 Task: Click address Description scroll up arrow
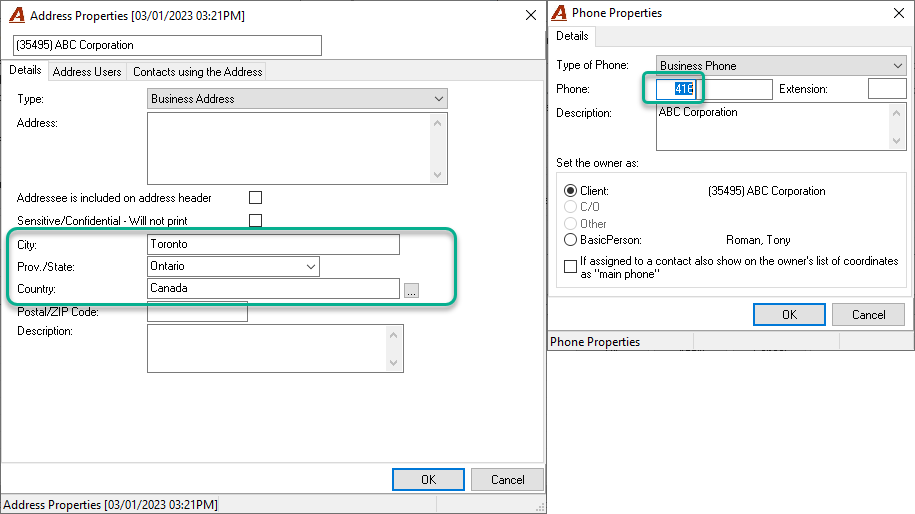pyautogui.click(x=393, y=335)
